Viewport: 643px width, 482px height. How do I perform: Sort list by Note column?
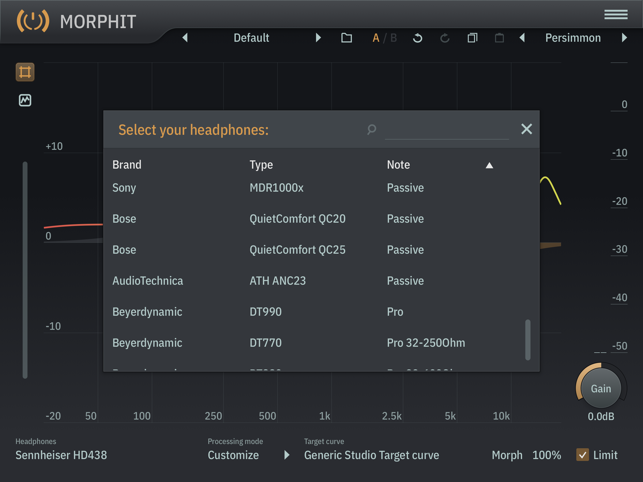pos(398,165)
